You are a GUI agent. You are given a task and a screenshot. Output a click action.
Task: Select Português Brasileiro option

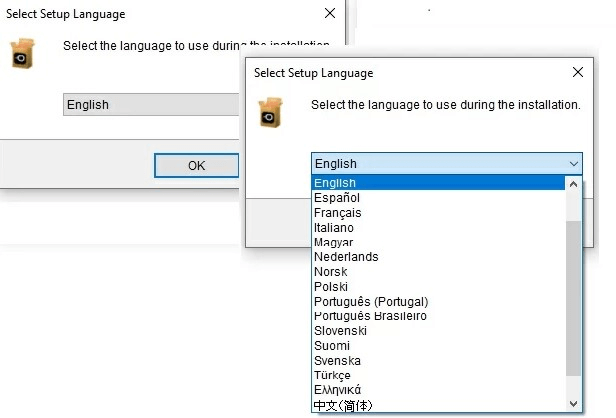pos(370,316)
